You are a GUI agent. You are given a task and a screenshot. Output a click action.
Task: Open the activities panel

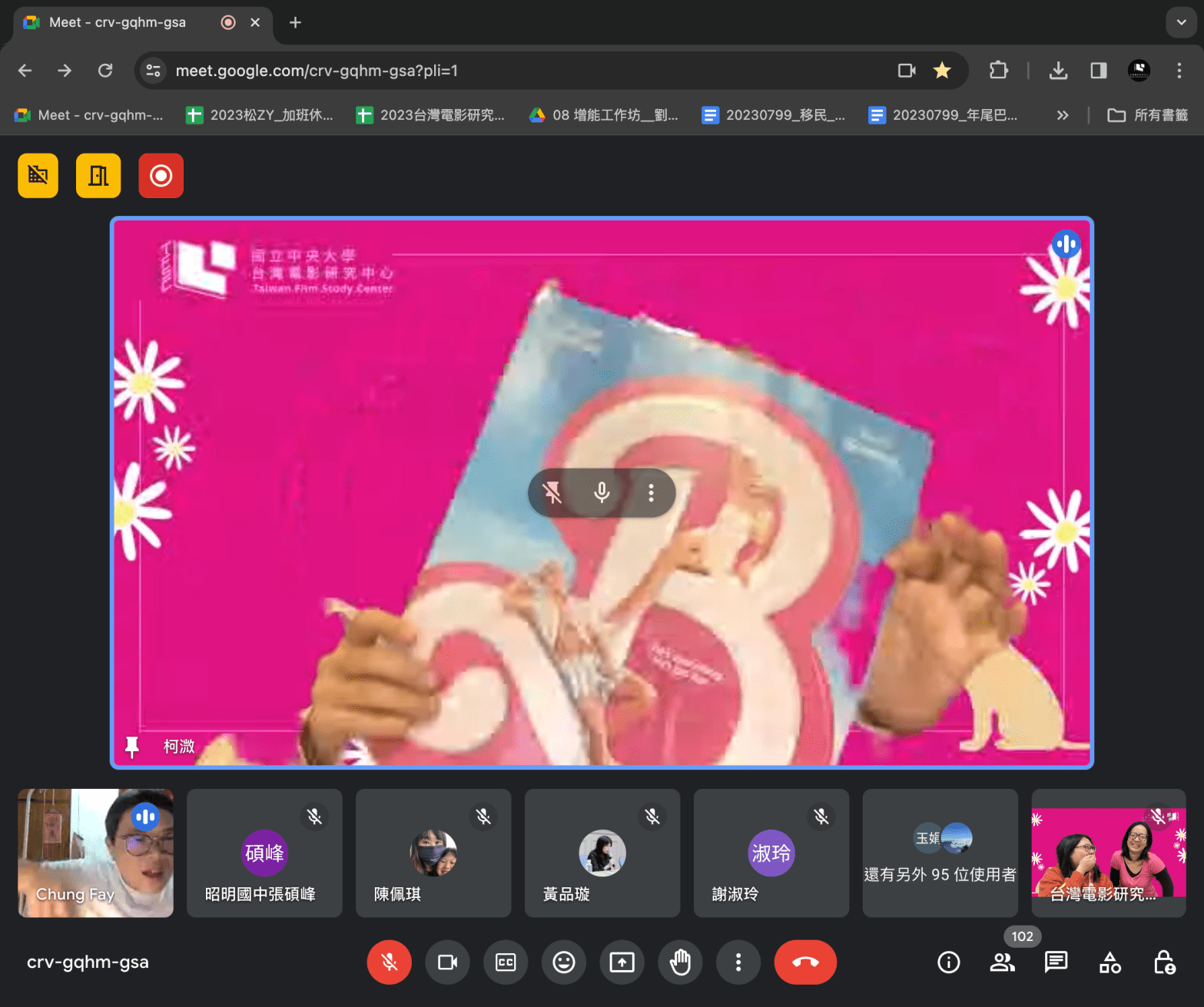1109,962
